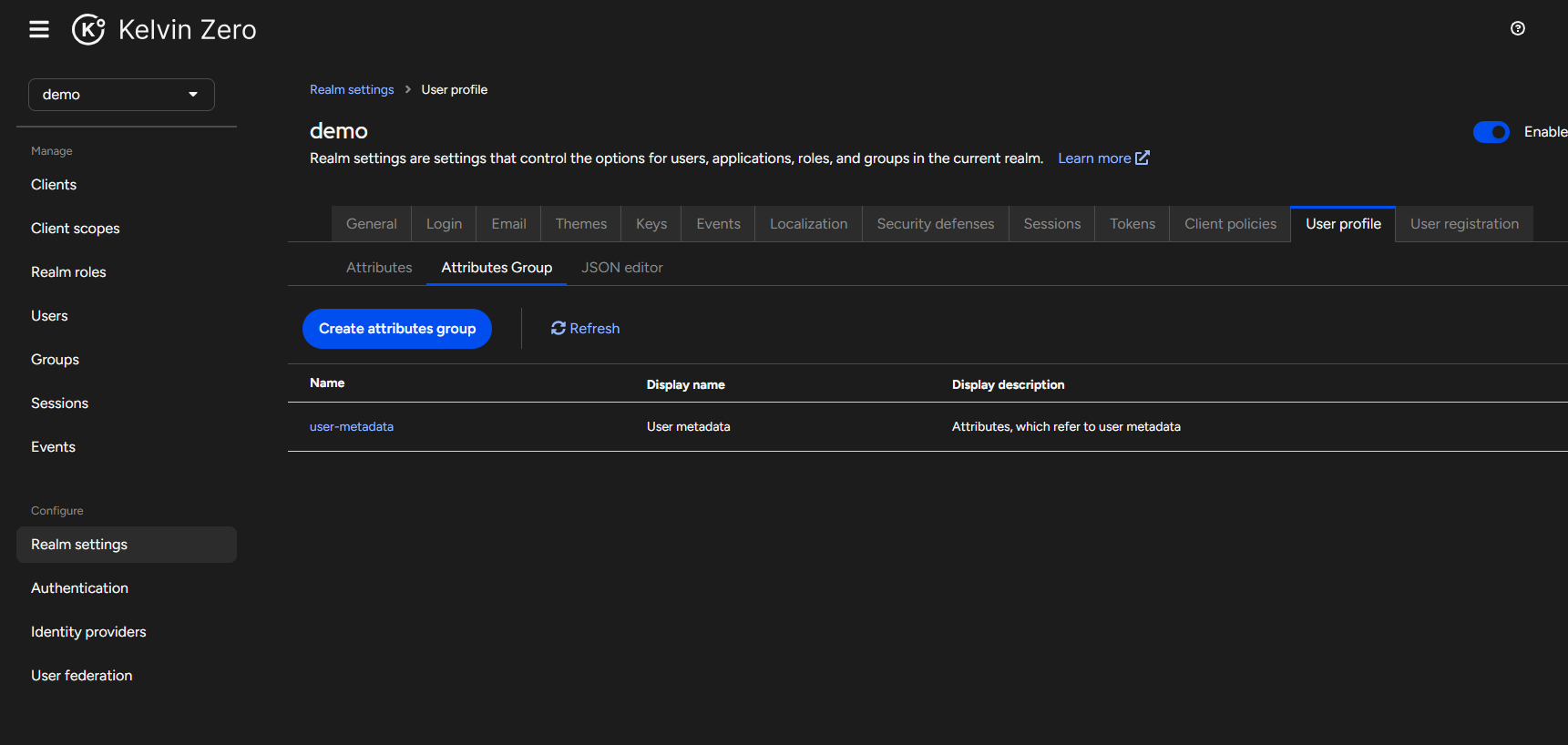Select the Keys tab
The image size is (1568, 745).
(x=651, y=224)
